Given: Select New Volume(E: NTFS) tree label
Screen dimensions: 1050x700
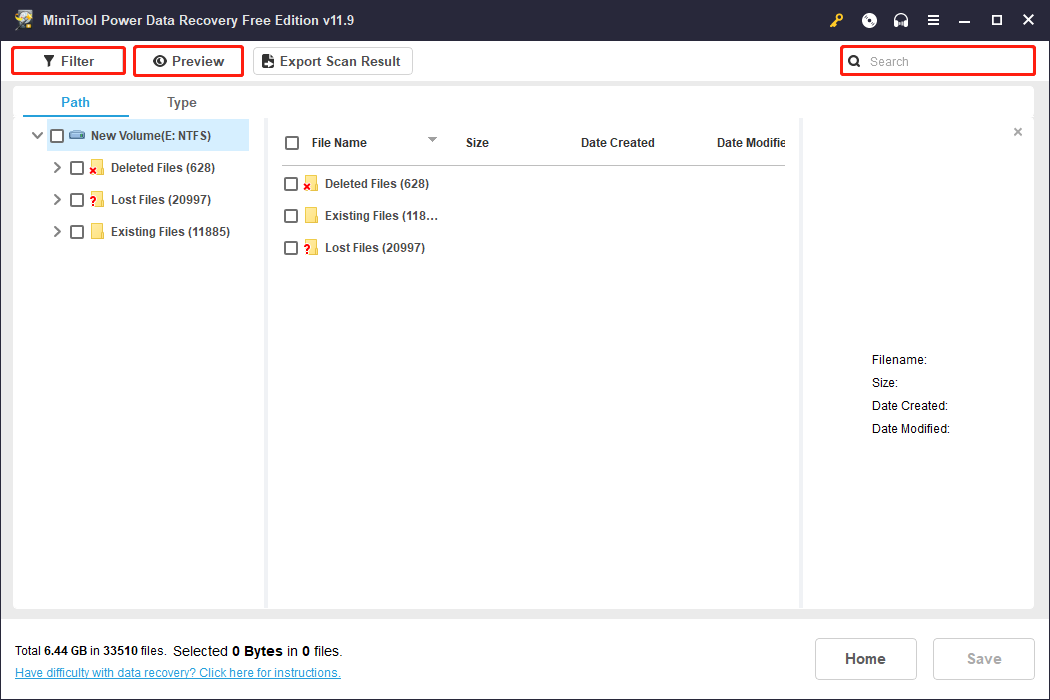Looking at the screenshot, I should pos(151,136).
